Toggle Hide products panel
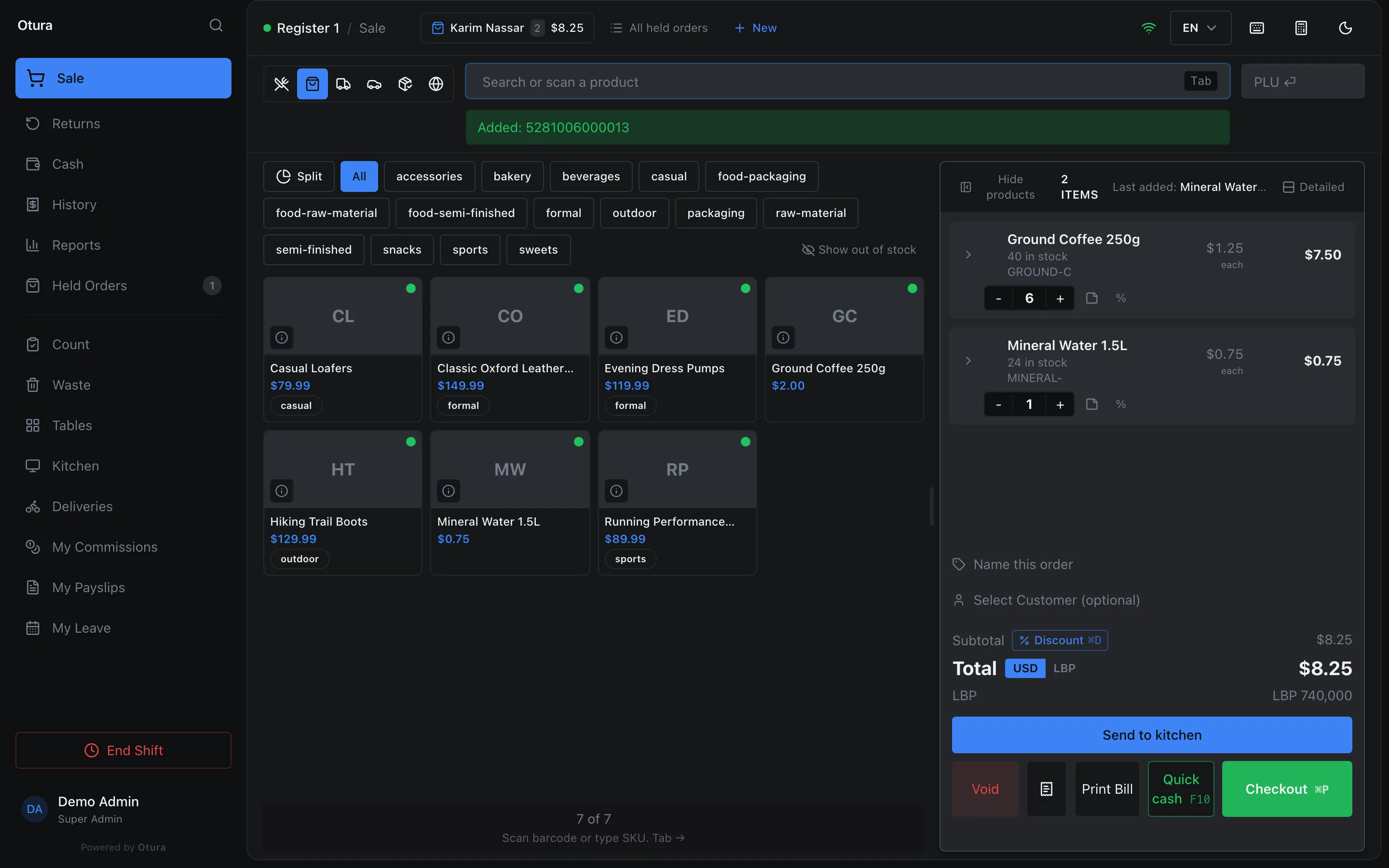Screen dimensions: 1389x868 point(999,187)
